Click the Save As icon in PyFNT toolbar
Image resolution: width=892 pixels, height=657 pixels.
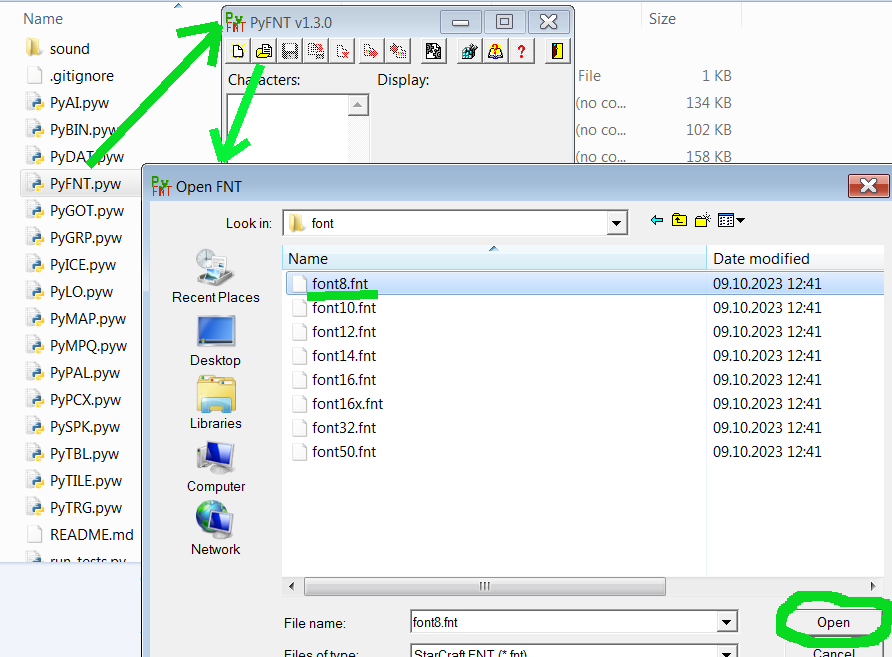(316, 51)
